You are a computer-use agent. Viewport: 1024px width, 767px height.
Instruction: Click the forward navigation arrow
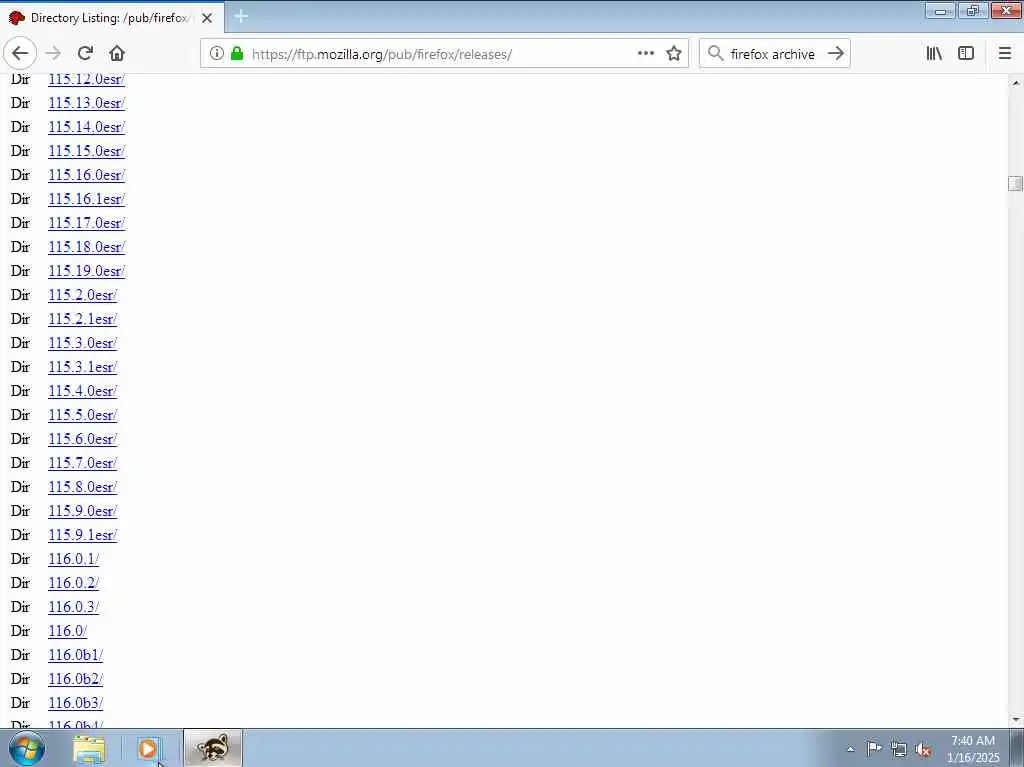pyautogui.click(x=54, y=54)
